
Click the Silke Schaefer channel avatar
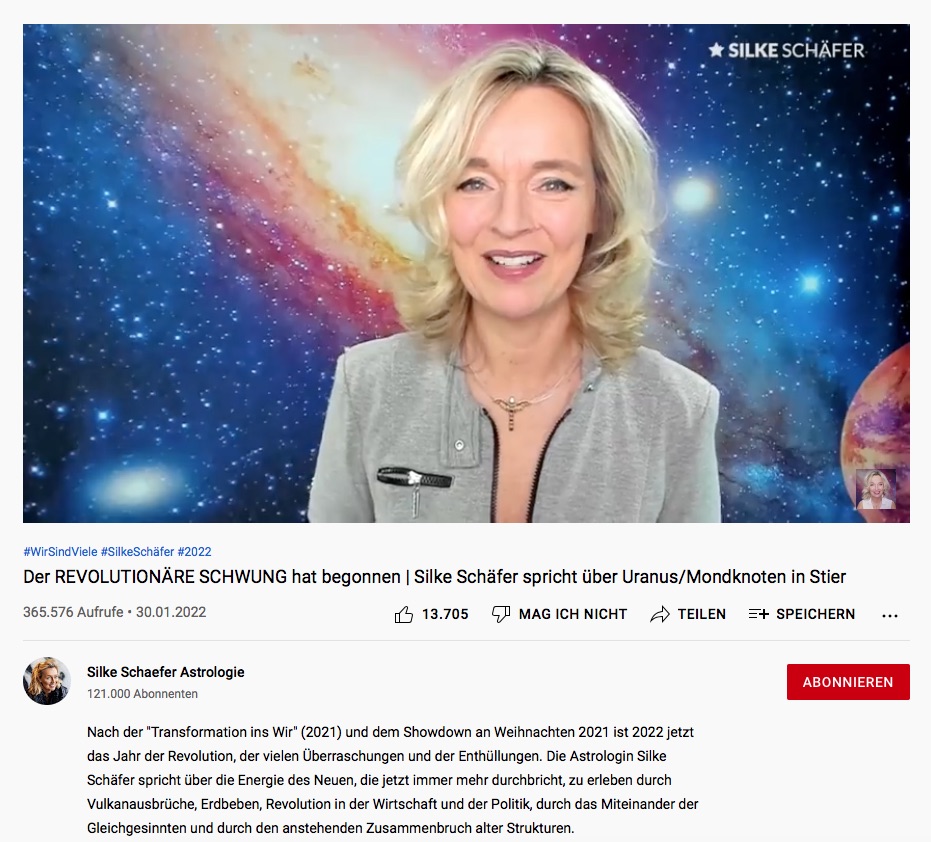[47, 681]
